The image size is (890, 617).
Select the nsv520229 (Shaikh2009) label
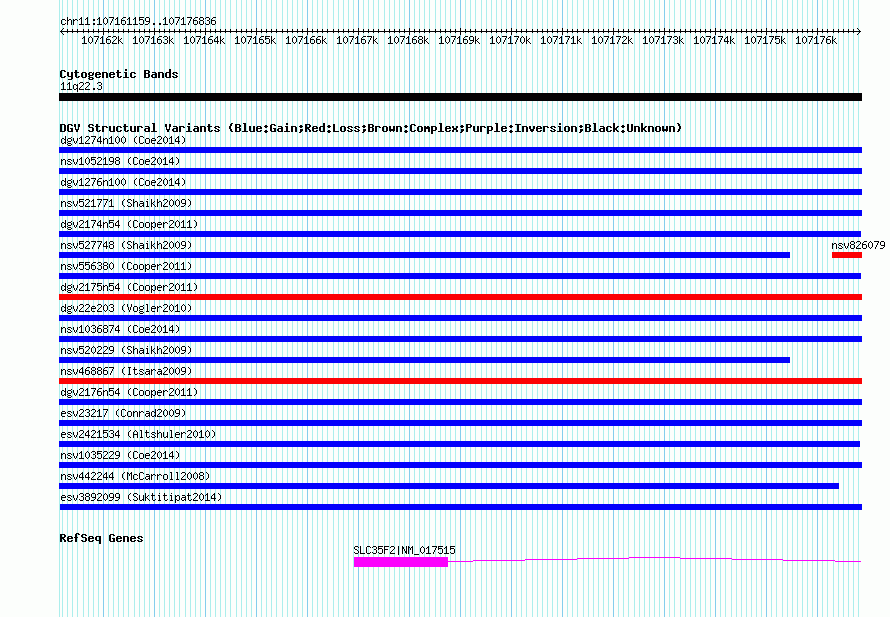tap(126, 350)
